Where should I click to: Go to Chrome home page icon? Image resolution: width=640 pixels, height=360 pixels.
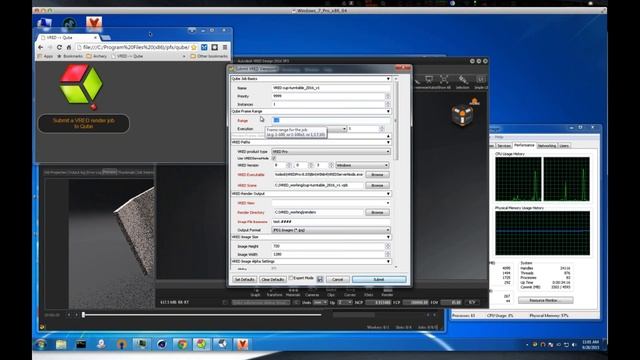[69, 47]
